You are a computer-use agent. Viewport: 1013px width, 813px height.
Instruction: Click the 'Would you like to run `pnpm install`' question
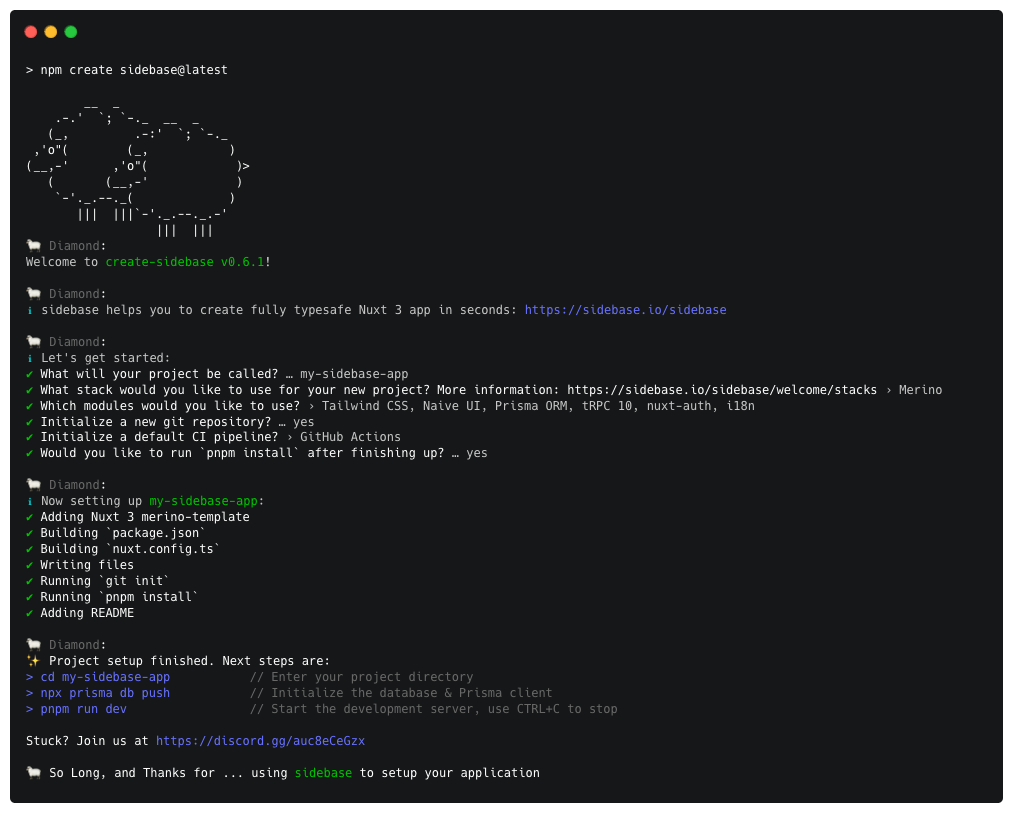point(242,454)
